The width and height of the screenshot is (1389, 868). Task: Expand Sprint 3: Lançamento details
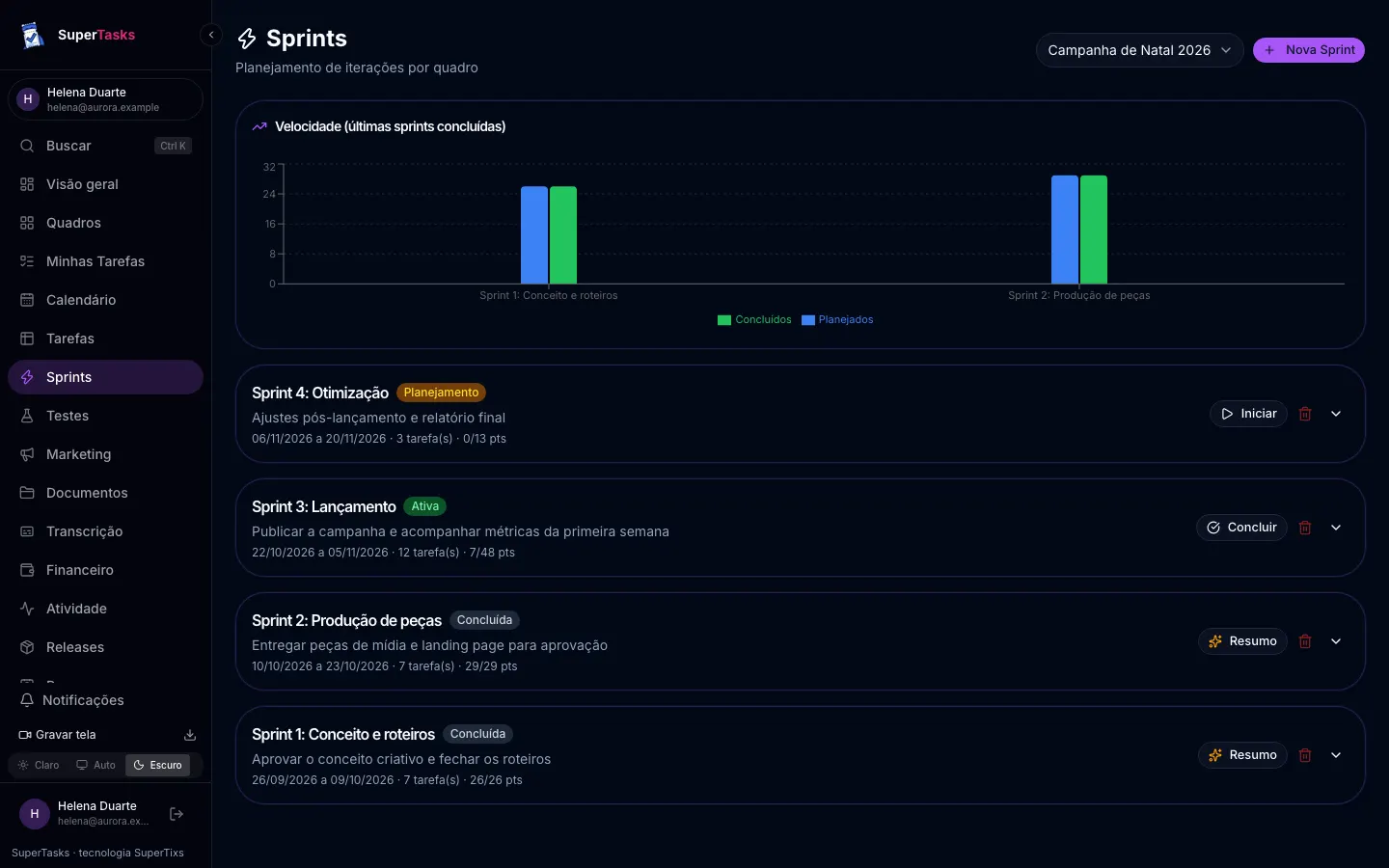1336,528
